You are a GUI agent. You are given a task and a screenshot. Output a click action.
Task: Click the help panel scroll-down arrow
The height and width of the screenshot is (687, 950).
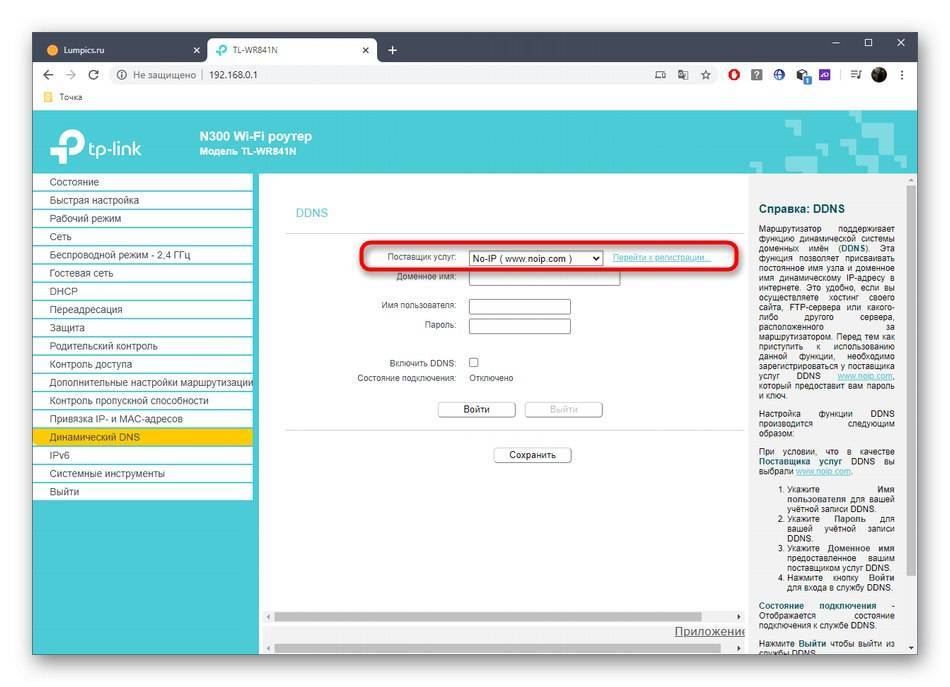coord(911,648)
